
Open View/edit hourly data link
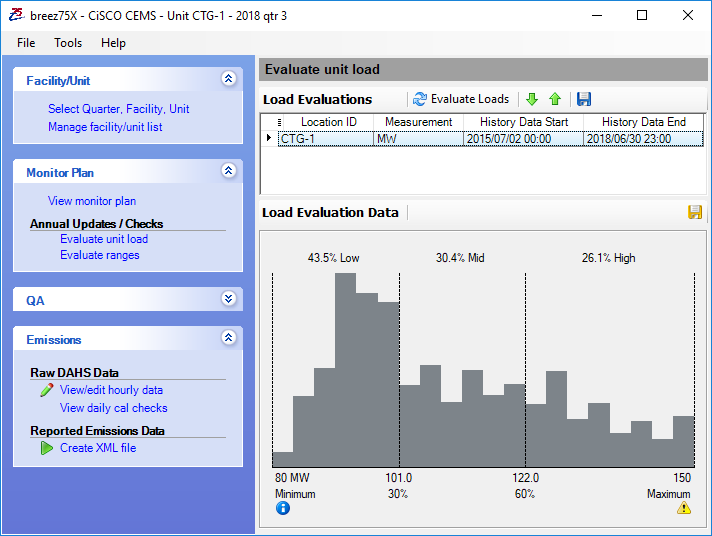point(111,390)
